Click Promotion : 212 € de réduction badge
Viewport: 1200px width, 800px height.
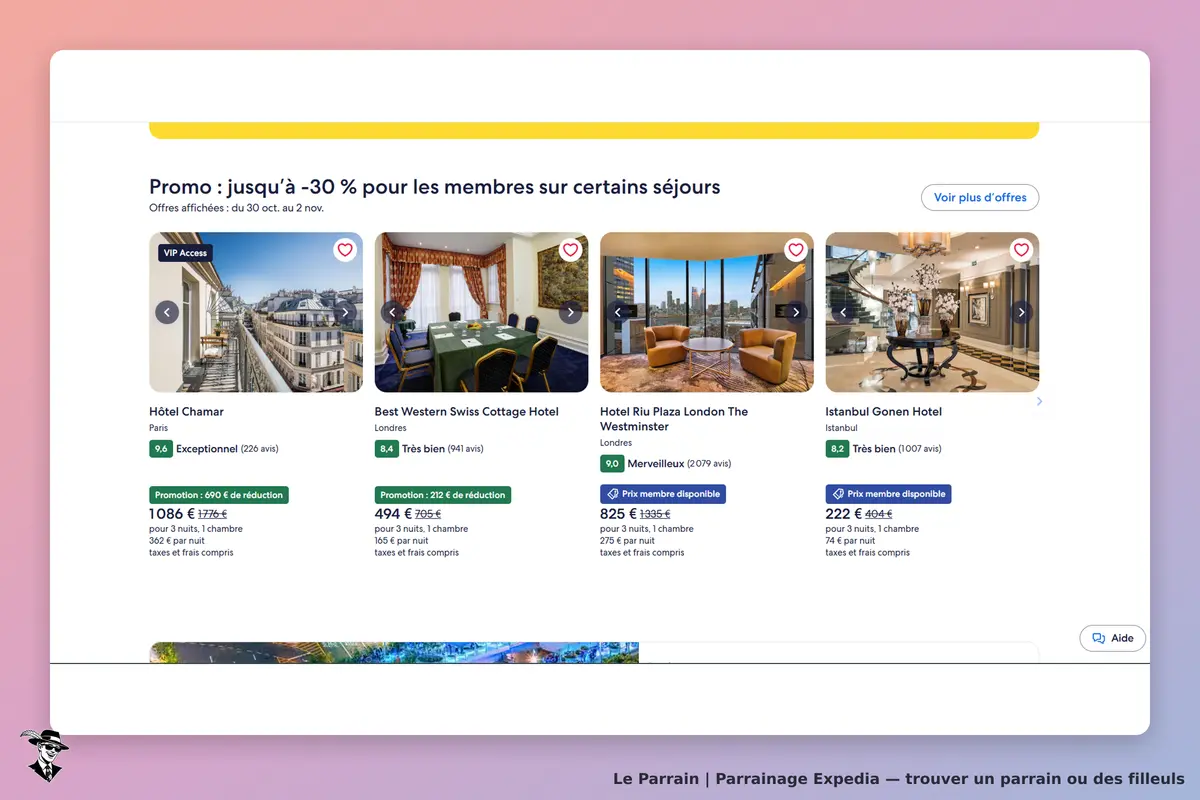coord(443,495)
